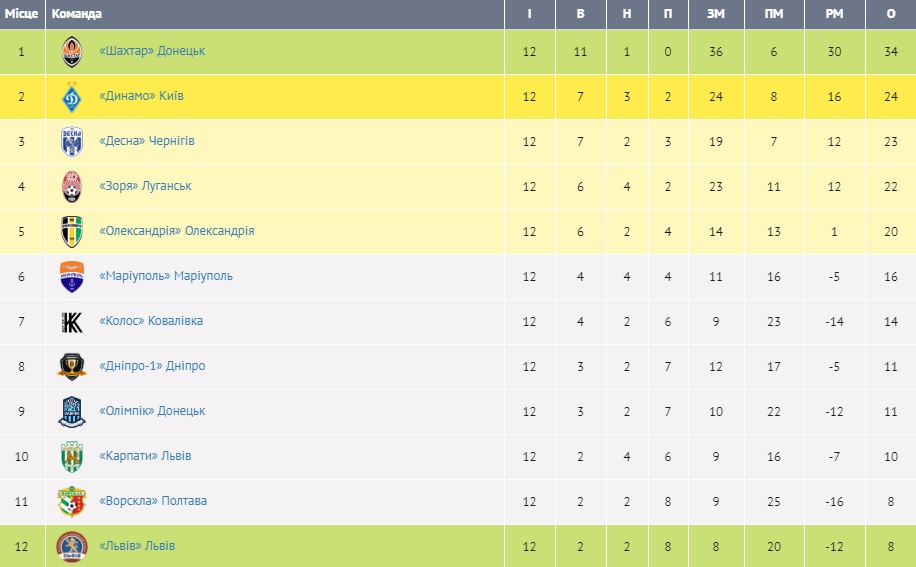Viewport: 916px width, 567px height.
Task: Click the Olimpik Donetsk crest
Action: click(x=71, y=411)
